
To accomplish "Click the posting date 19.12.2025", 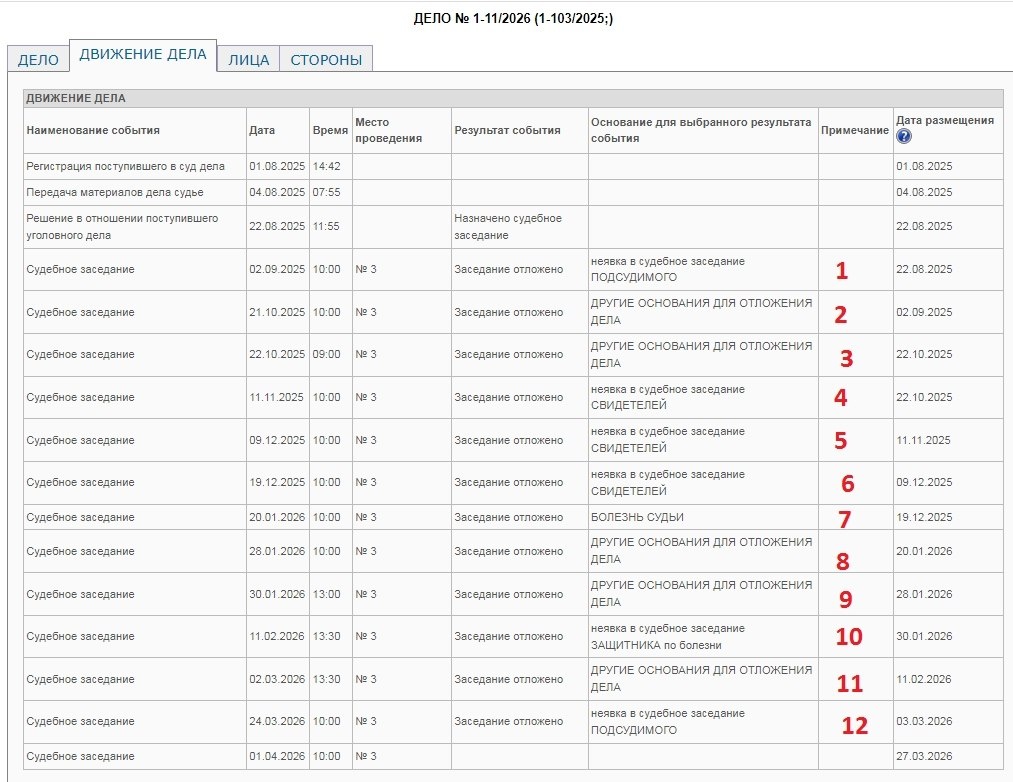I will [x=924, y=517].
